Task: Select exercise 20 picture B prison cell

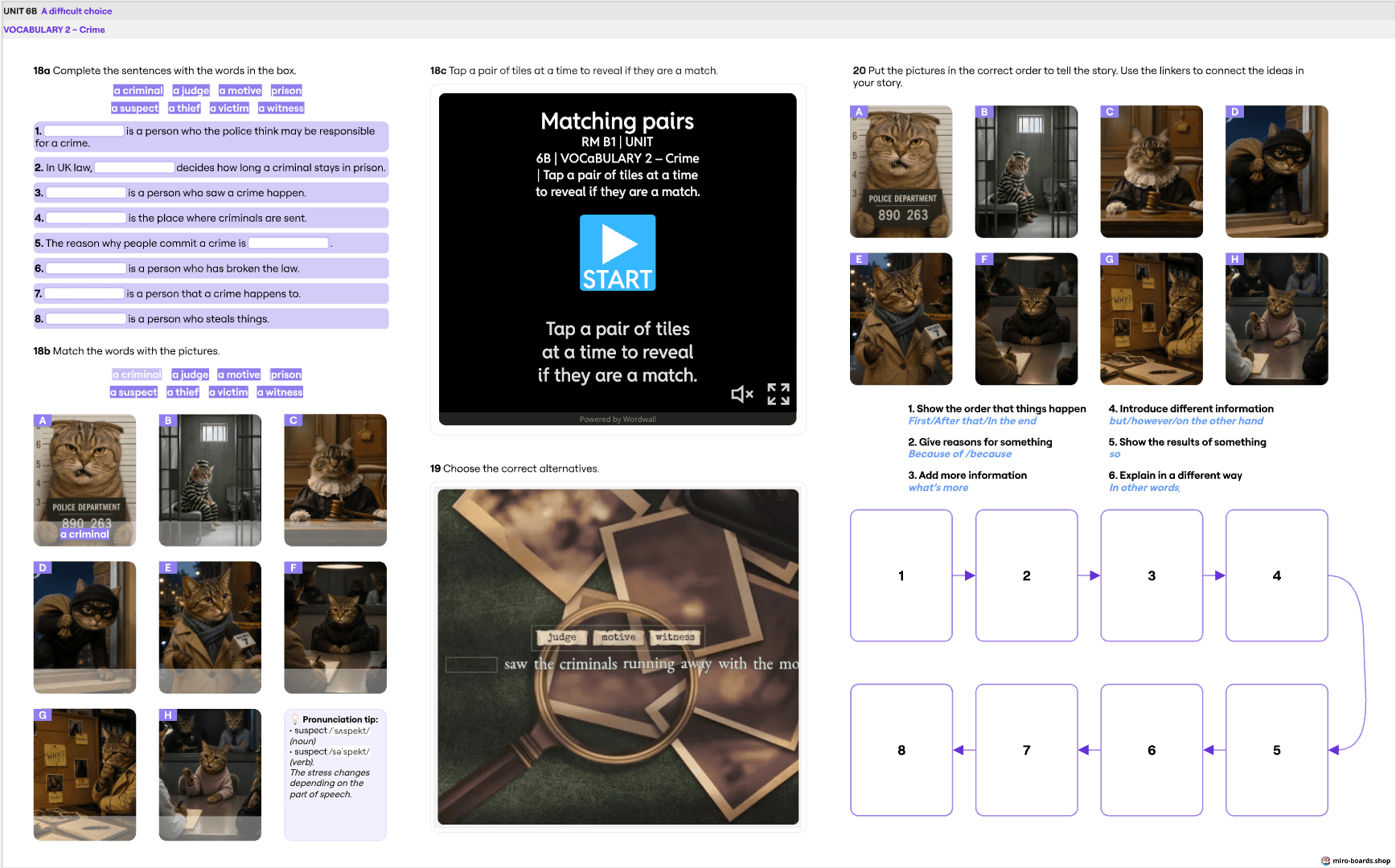Action: point(1026,171)
